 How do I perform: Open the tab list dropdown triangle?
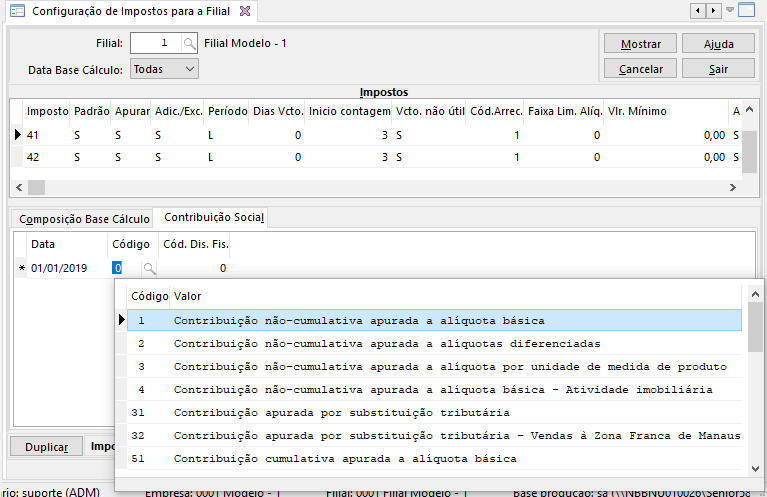pos(730,10)
